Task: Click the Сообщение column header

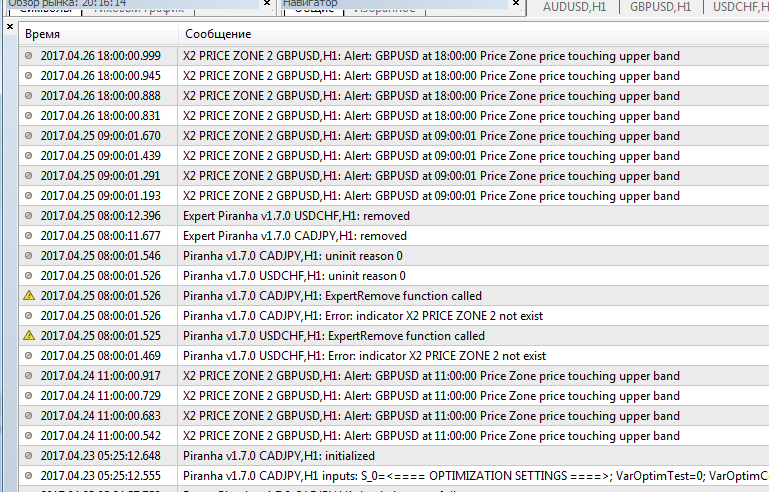Action: pos(474,34)
